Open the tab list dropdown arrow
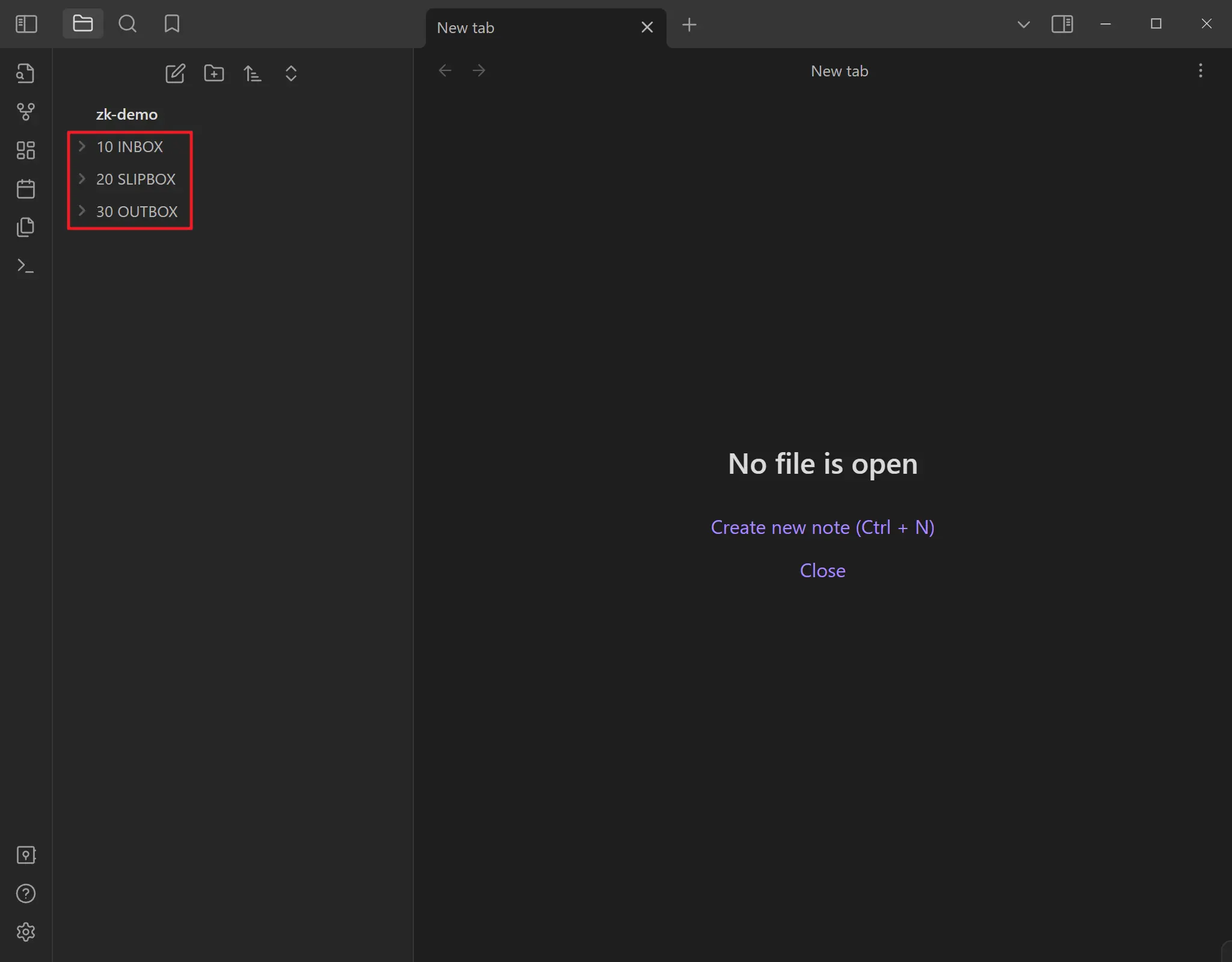1232x962 pixels. tap(1023, 25)
